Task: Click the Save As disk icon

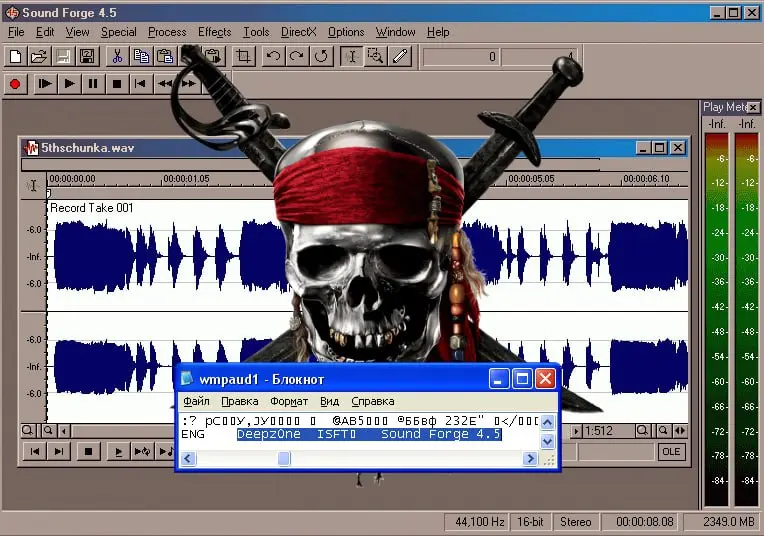Action: click(x=87, y=57)
